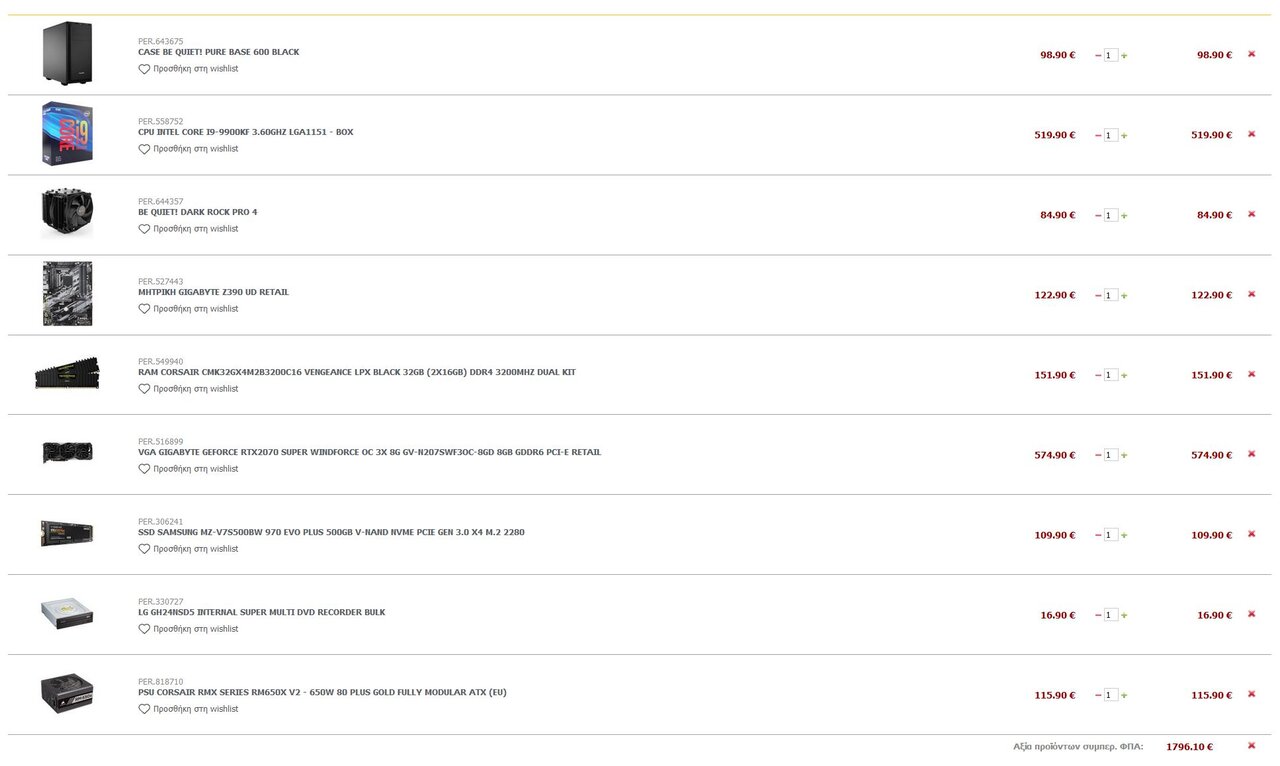Add Intel i9-9900KF CPU to wishlist
Screen dimensions: 1280x766
coord(188,149)
